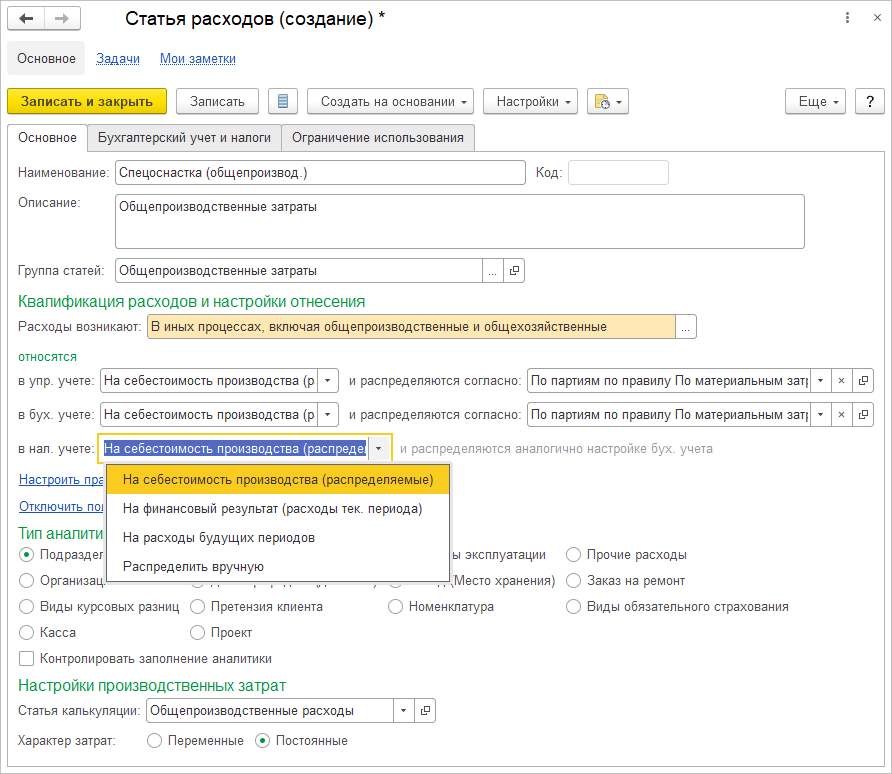The height and width of the screenshot is (774, 892).
Task: Open the бух. учете distribution rule form icon
Action: tap(863, 414)
